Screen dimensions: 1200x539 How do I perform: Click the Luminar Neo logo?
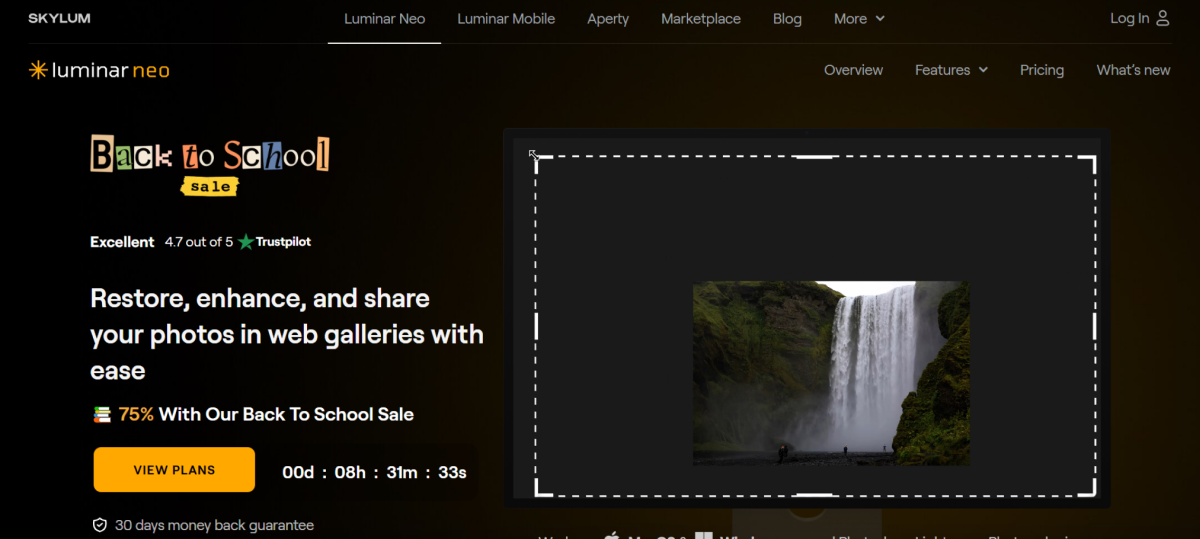[99, 70]
